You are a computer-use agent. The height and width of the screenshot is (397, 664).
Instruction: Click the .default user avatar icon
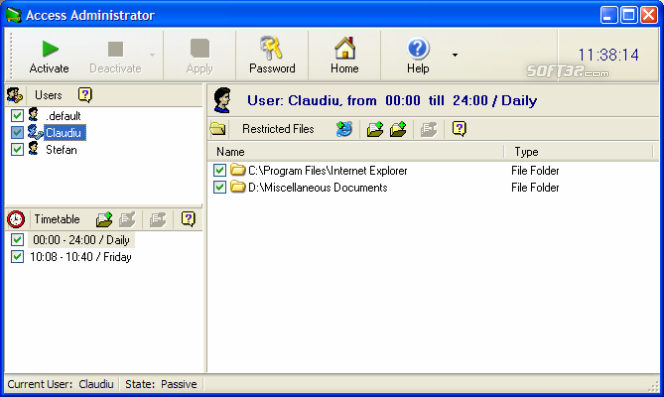pyautogui.click(x=33, y=115)
